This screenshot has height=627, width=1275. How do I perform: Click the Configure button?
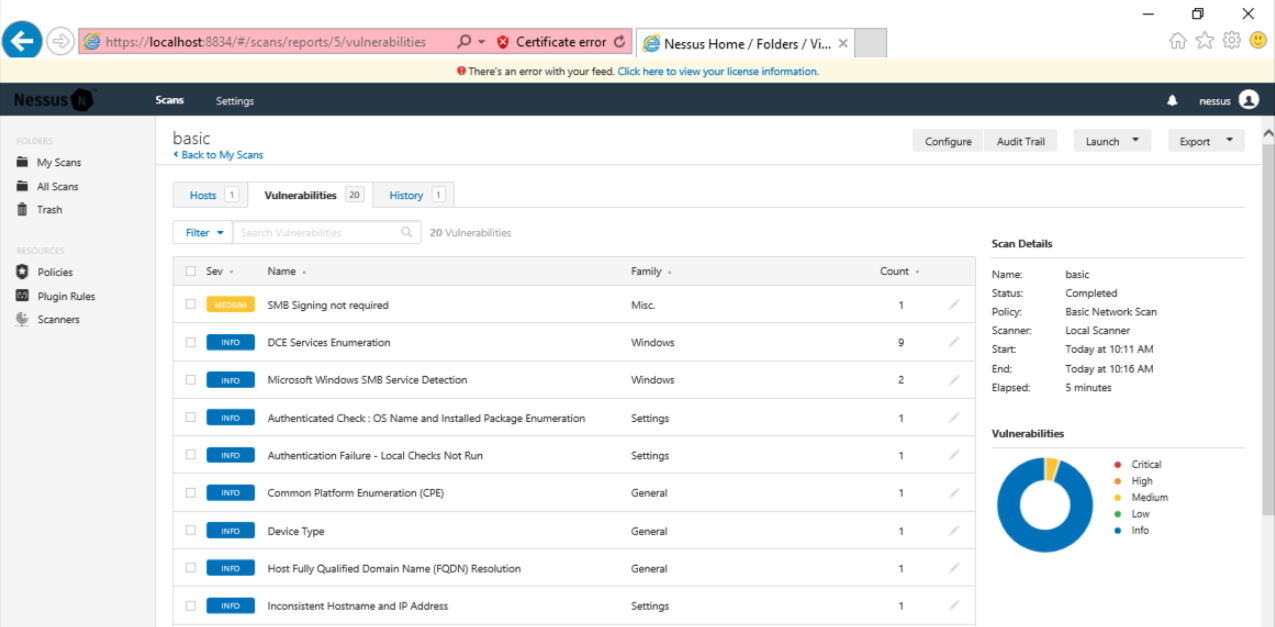[x=947, y=141]
